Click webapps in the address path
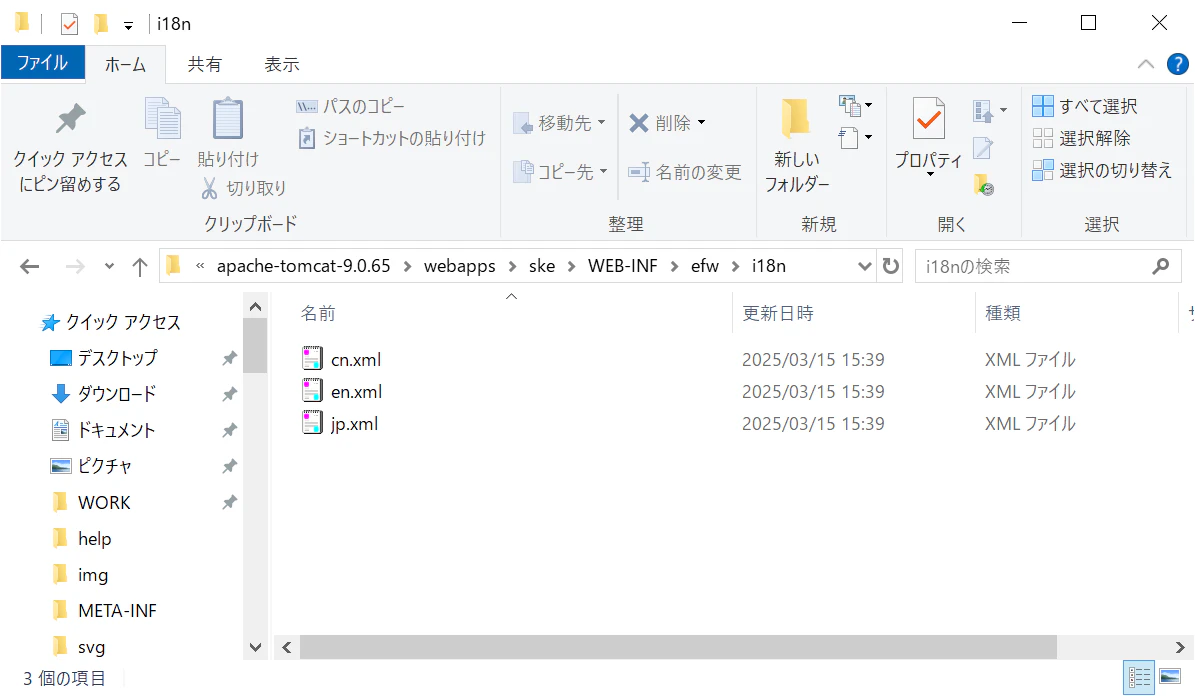This screenshot has height=696, width=1195. click(460, 266)
